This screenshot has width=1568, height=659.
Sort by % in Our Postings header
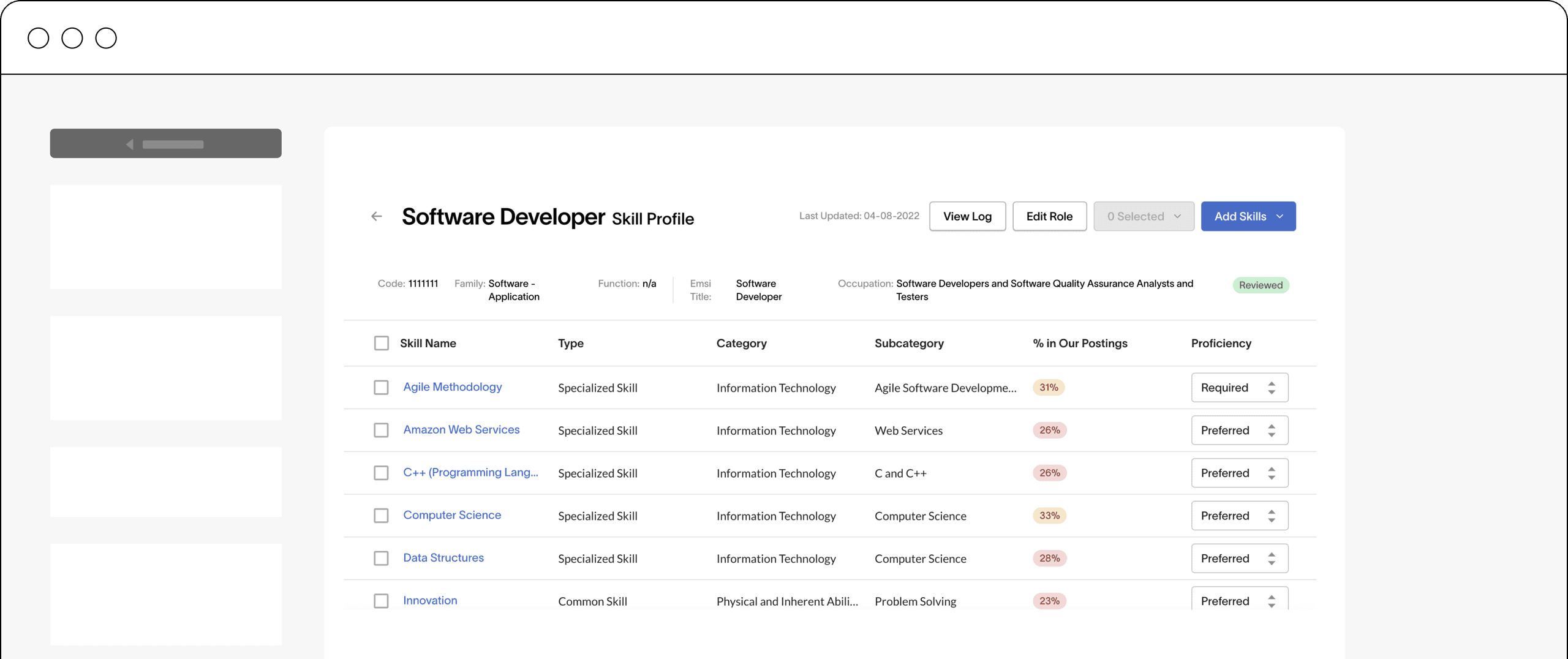[1079, 343]
